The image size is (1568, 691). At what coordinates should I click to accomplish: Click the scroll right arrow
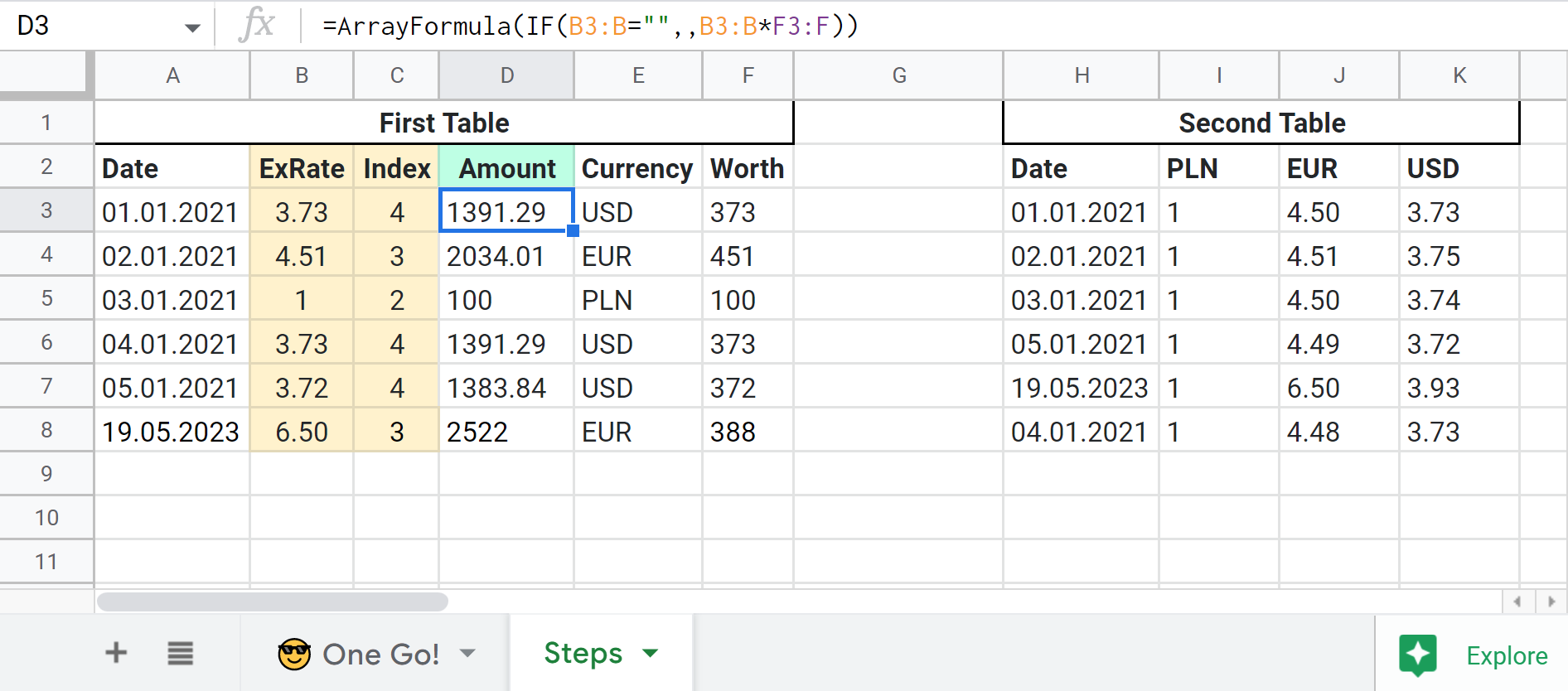point(1551,602)
